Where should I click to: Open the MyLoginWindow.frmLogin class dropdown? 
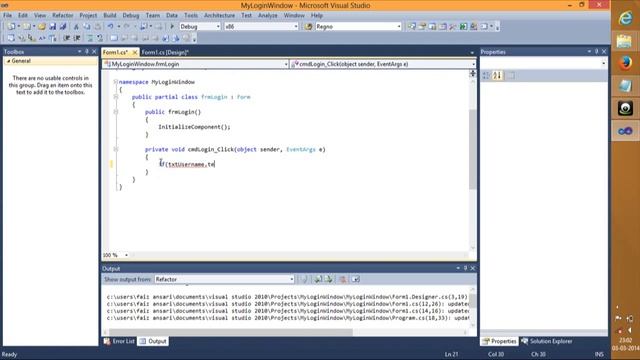pyautogui.click(x=285, y=64)
